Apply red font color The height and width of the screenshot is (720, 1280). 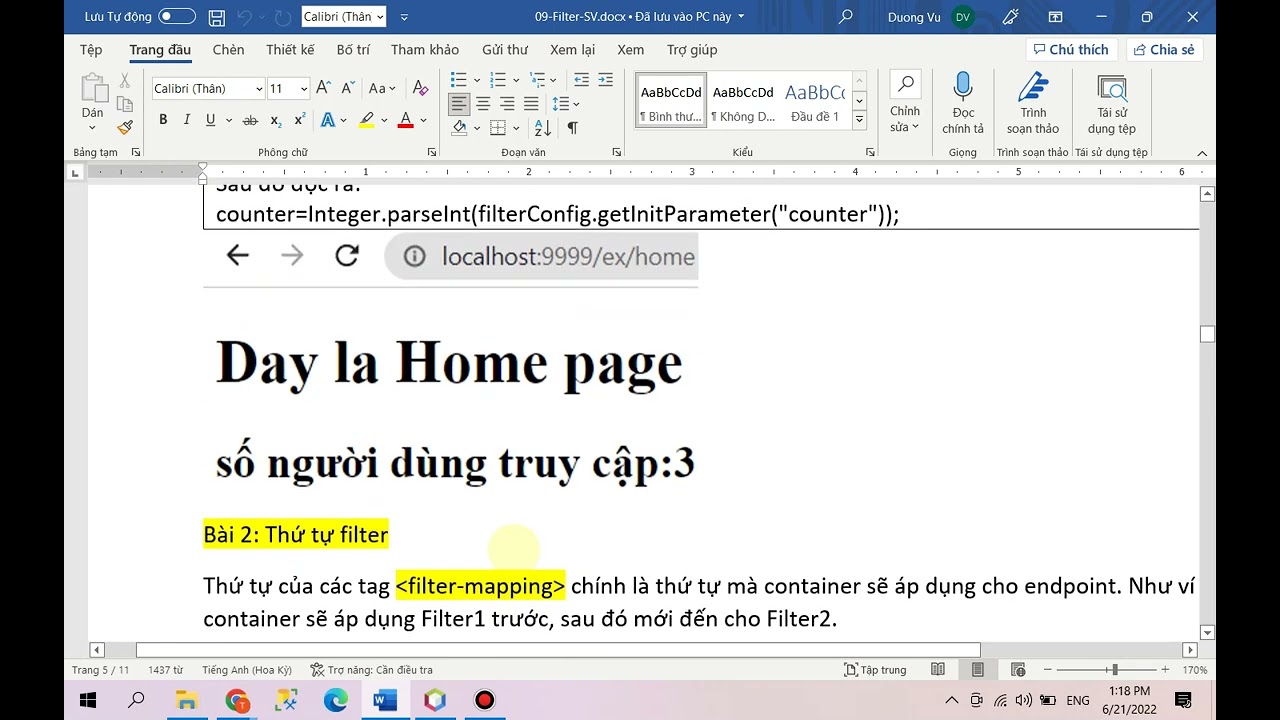pos(406,120)
